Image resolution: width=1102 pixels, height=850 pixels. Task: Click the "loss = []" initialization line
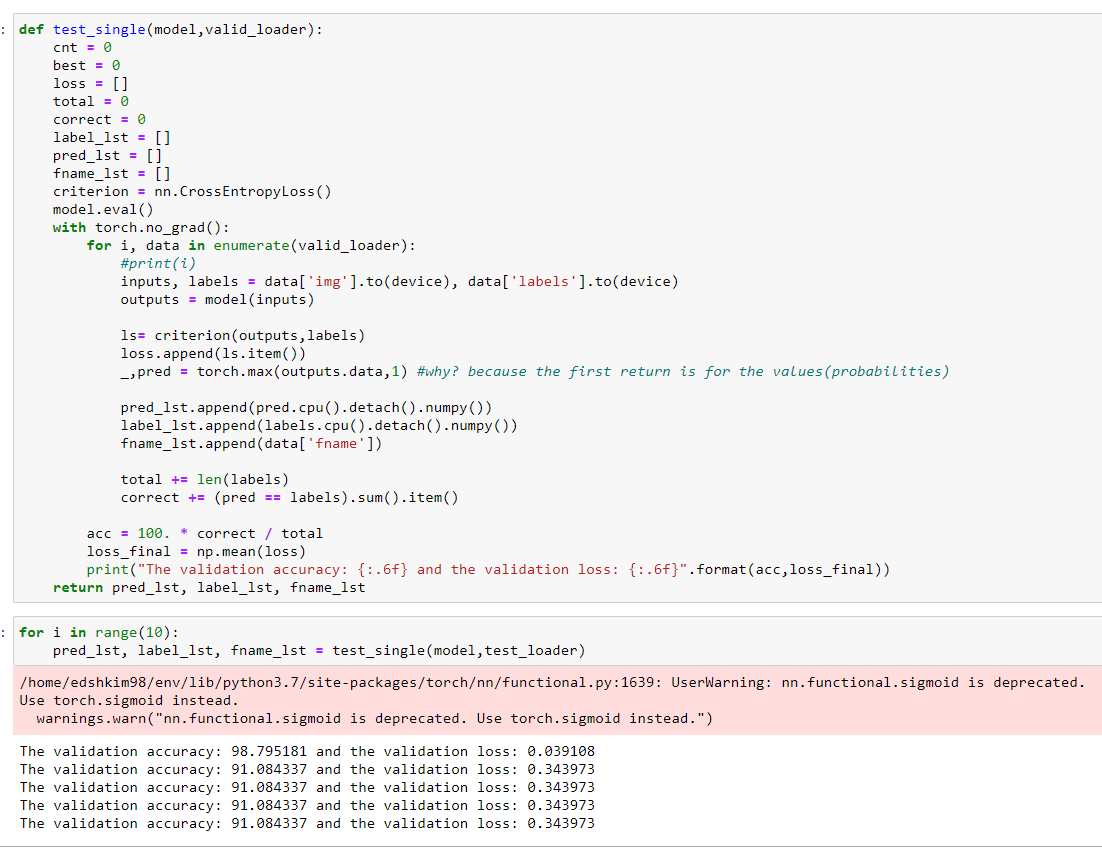(91, 84)
